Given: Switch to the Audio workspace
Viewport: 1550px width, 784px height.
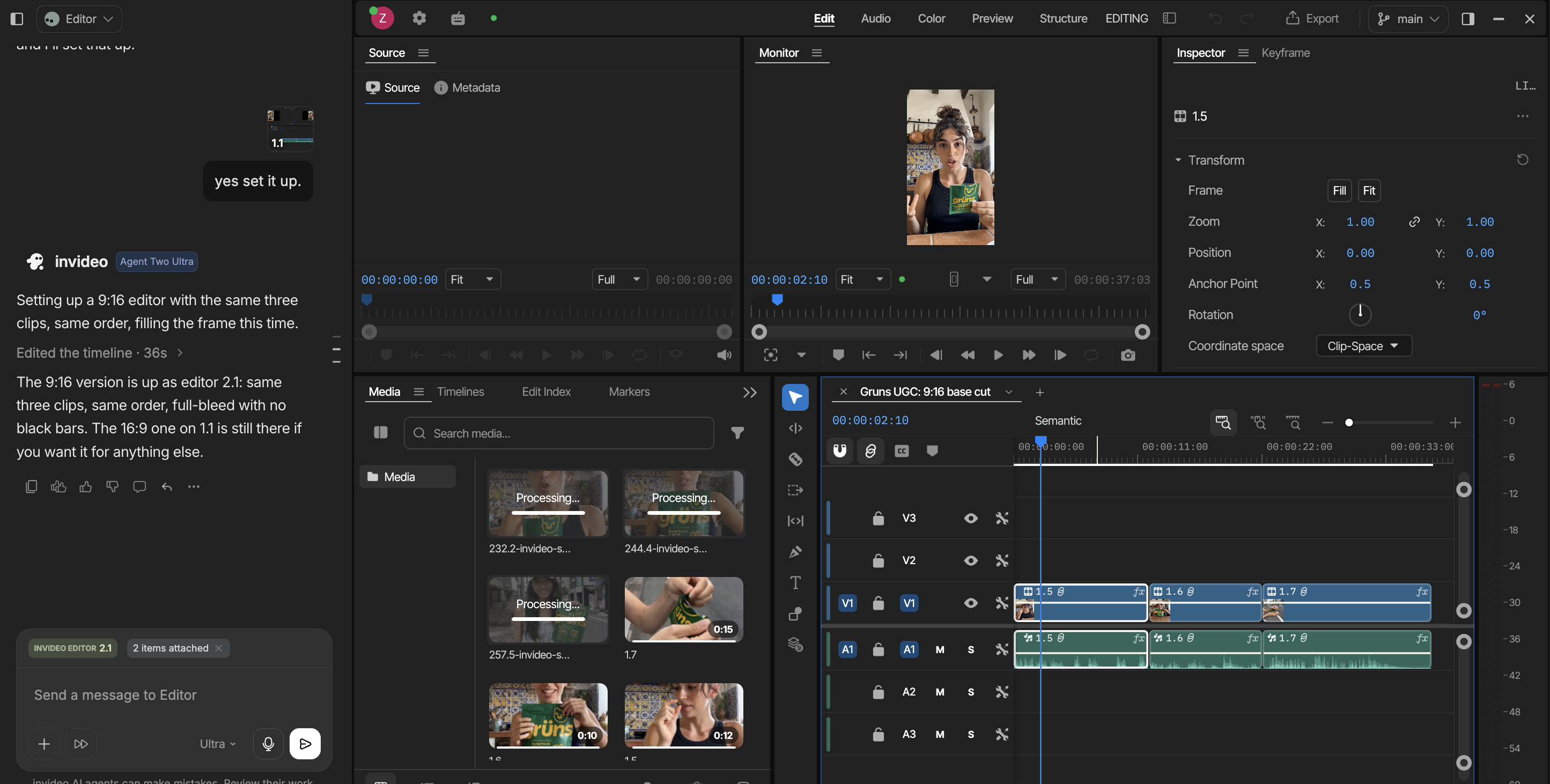Looking at the screenshot, I should (875, 18).
